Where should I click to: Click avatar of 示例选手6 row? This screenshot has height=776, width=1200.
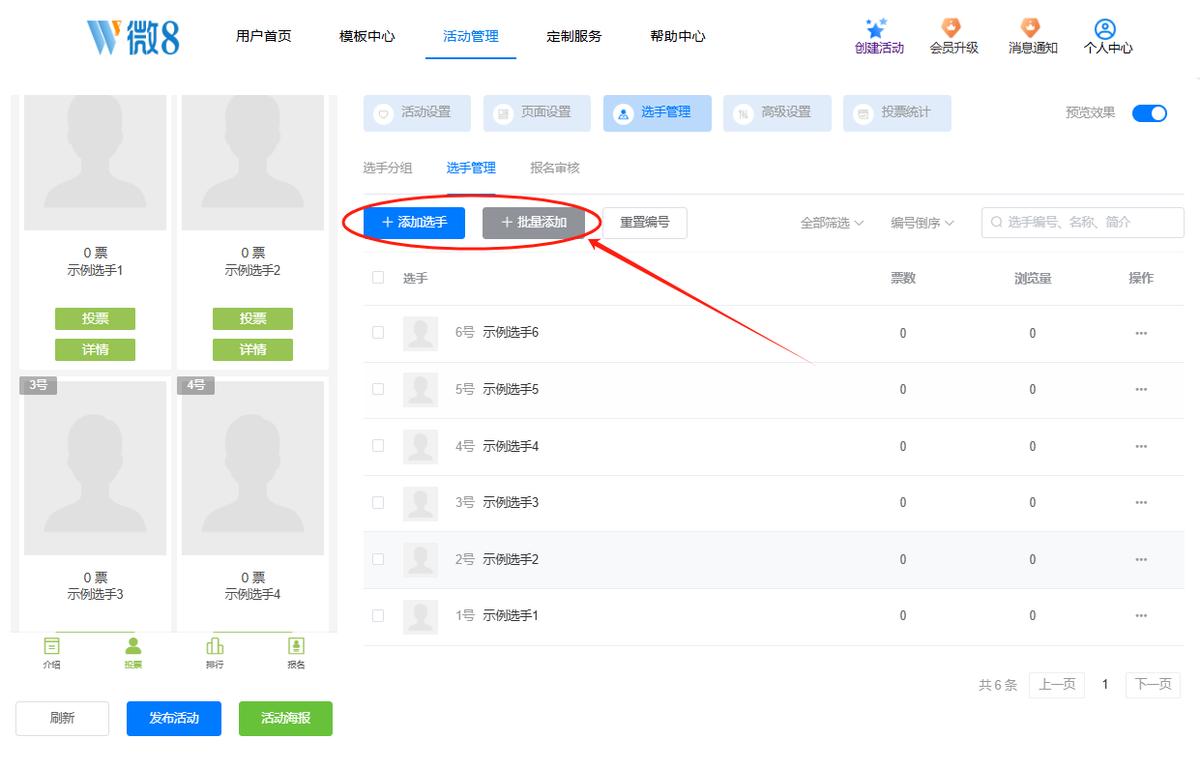(420, 333)
